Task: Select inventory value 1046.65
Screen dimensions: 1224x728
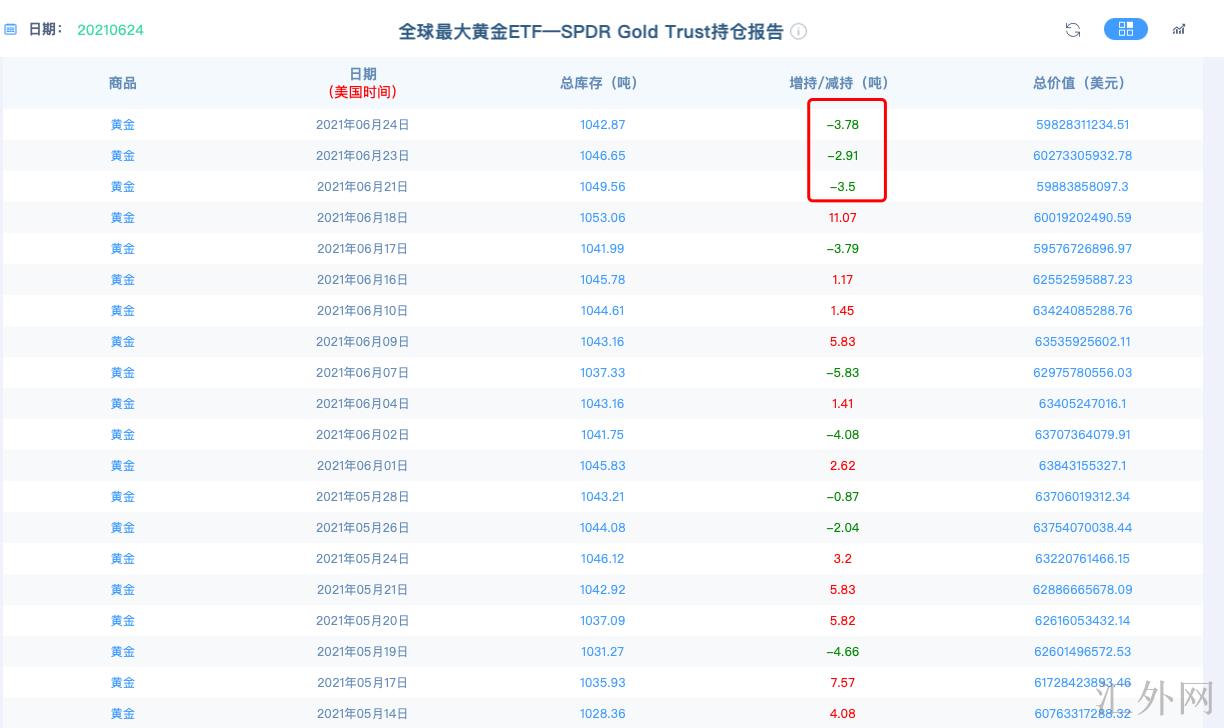Action: (x=602, y=156)
